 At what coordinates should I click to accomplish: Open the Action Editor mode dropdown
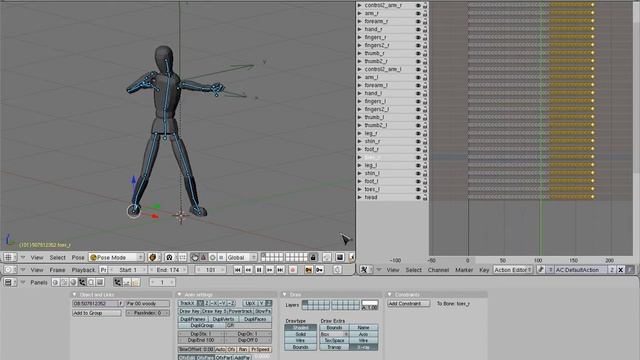pos(513,270)
